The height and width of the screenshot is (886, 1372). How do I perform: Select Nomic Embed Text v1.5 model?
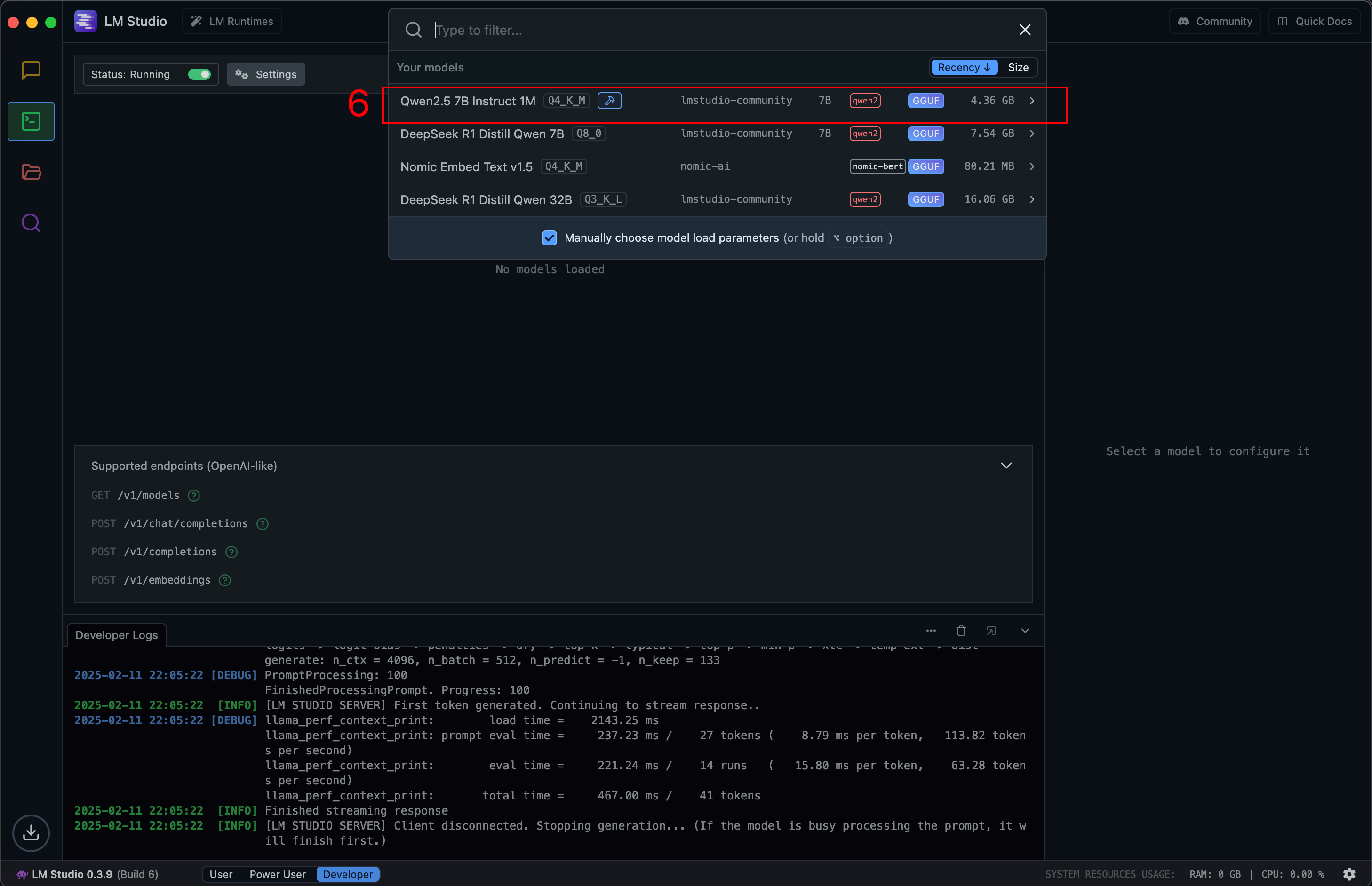point(717,166)
